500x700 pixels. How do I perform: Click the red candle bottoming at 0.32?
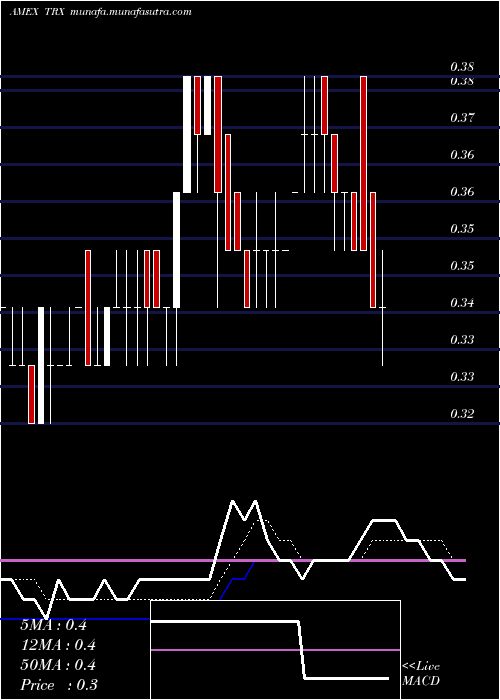pyautogui.click(x=31, y=394)
